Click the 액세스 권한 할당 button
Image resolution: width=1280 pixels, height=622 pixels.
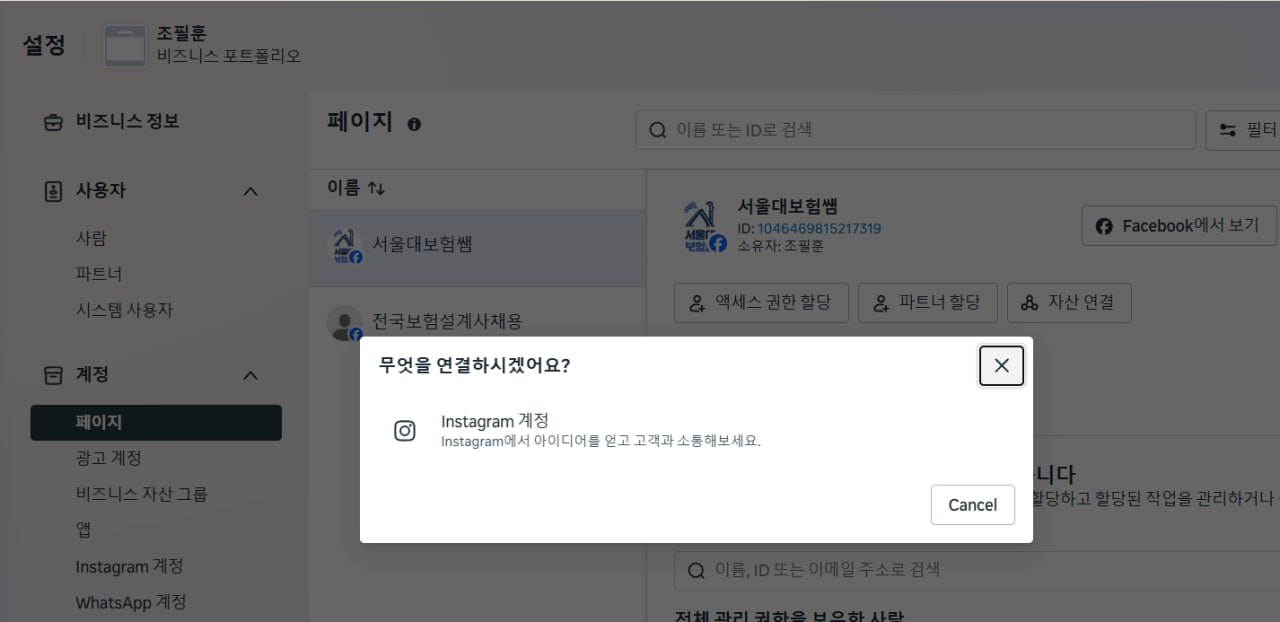point(761,302)
